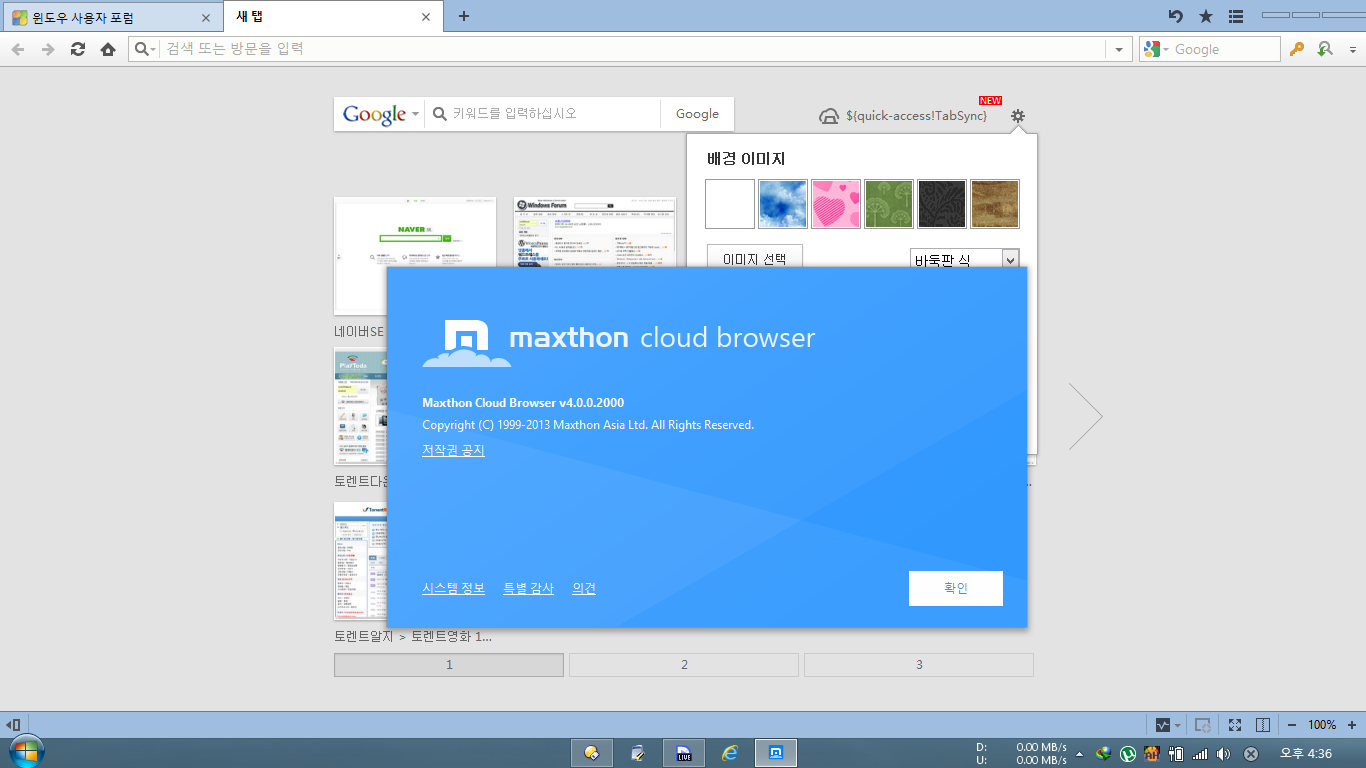The height and width of the screenshot is (768, 1366).
Task: Click uTorrent tray icon
Action: point(1127,754)
